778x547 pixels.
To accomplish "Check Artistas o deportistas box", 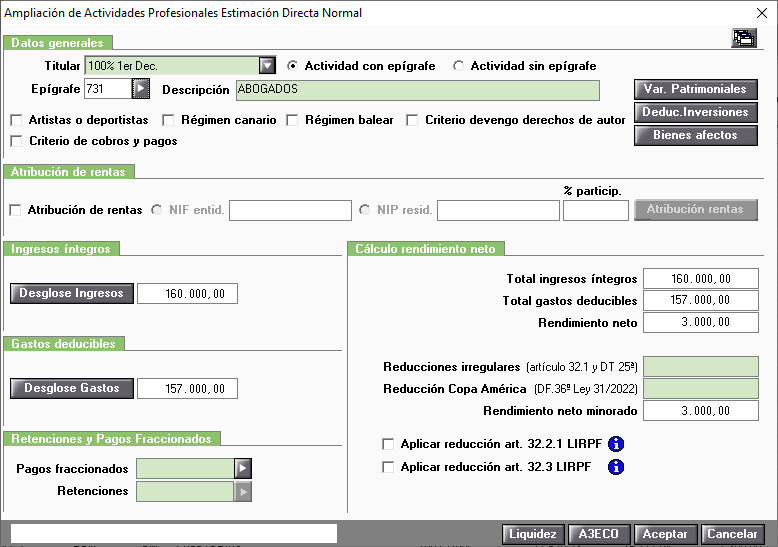I will tap(16, 120).
